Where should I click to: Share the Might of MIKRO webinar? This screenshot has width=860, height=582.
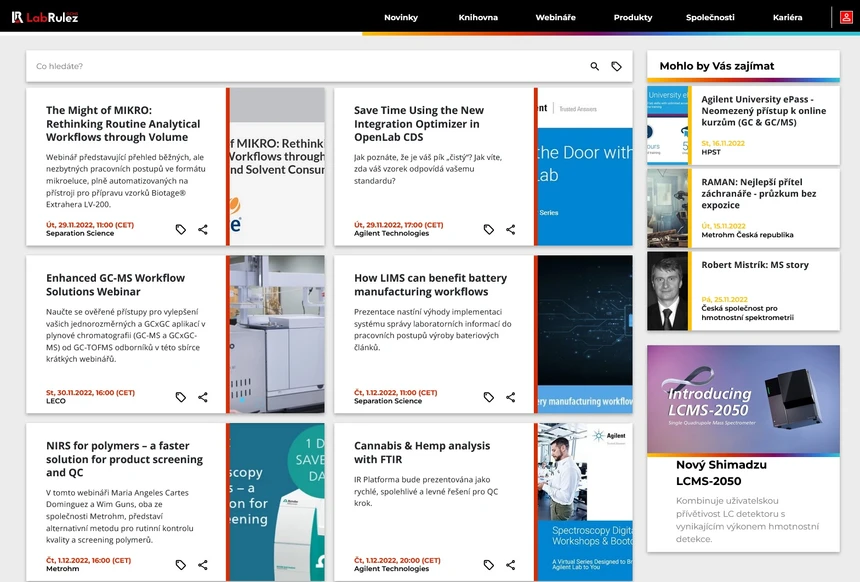(203, 229)
